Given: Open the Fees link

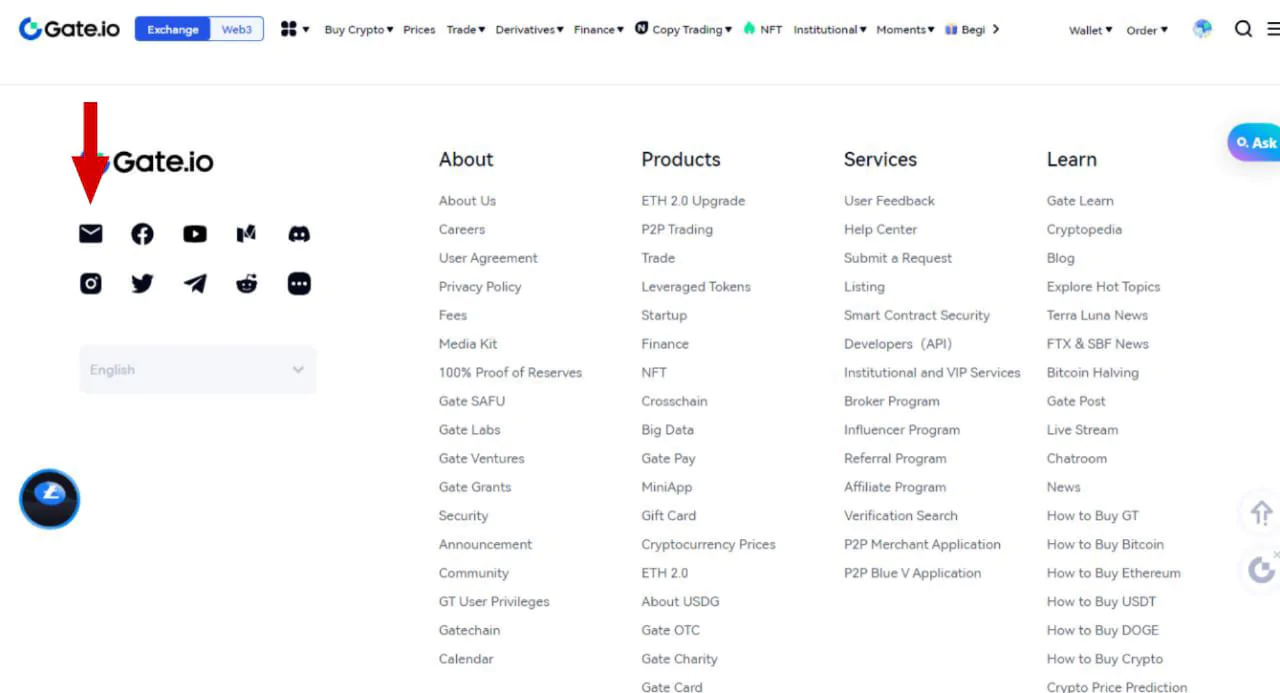Looking at the screenshot, I should click(x=453, y=315).
